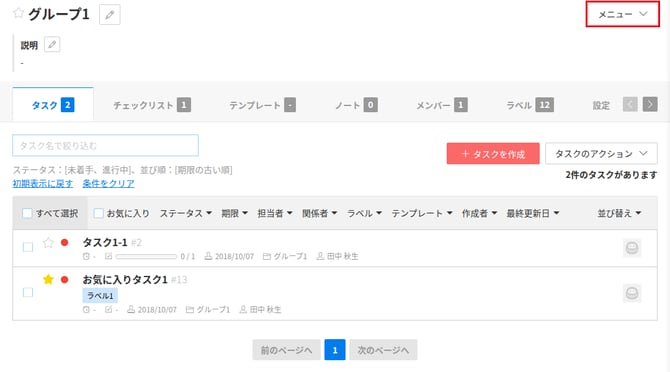Open the メニュー dropdown
This screenshot has width=670, height=372.
[x=623, y=14]
